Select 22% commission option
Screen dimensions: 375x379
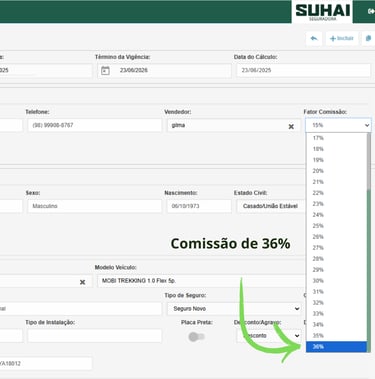pyautogui.click(x=336, y=193)
